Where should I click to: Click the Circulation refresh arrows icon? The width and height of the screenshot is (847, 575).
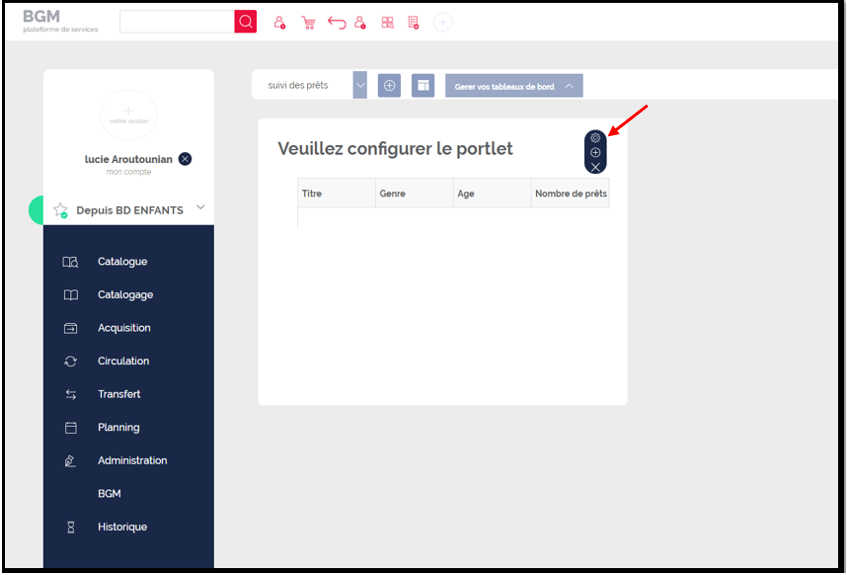71,362
